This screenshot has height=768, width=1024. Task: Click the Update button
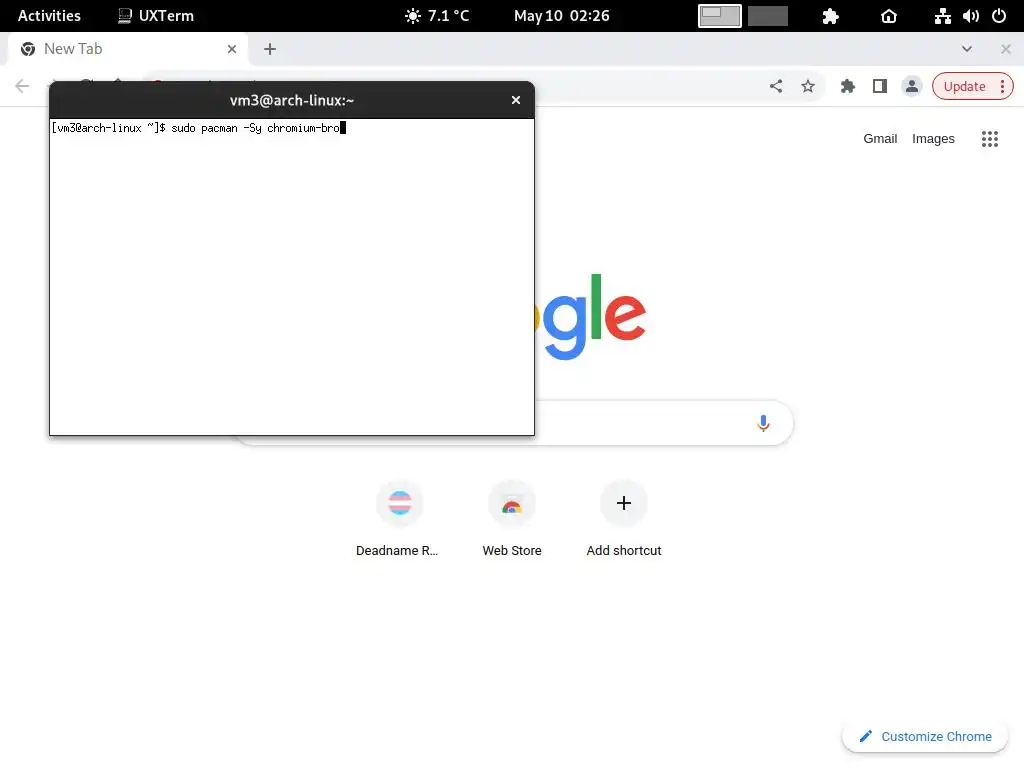click(965, 86)
